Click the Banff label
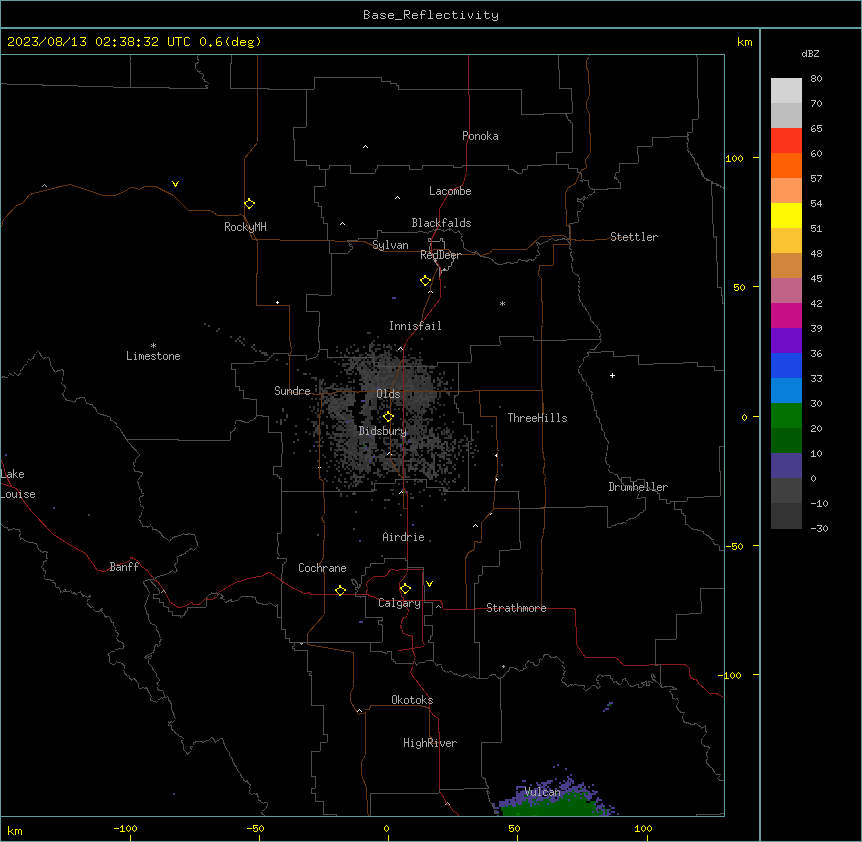862x842 pixels. pos(124,567)
